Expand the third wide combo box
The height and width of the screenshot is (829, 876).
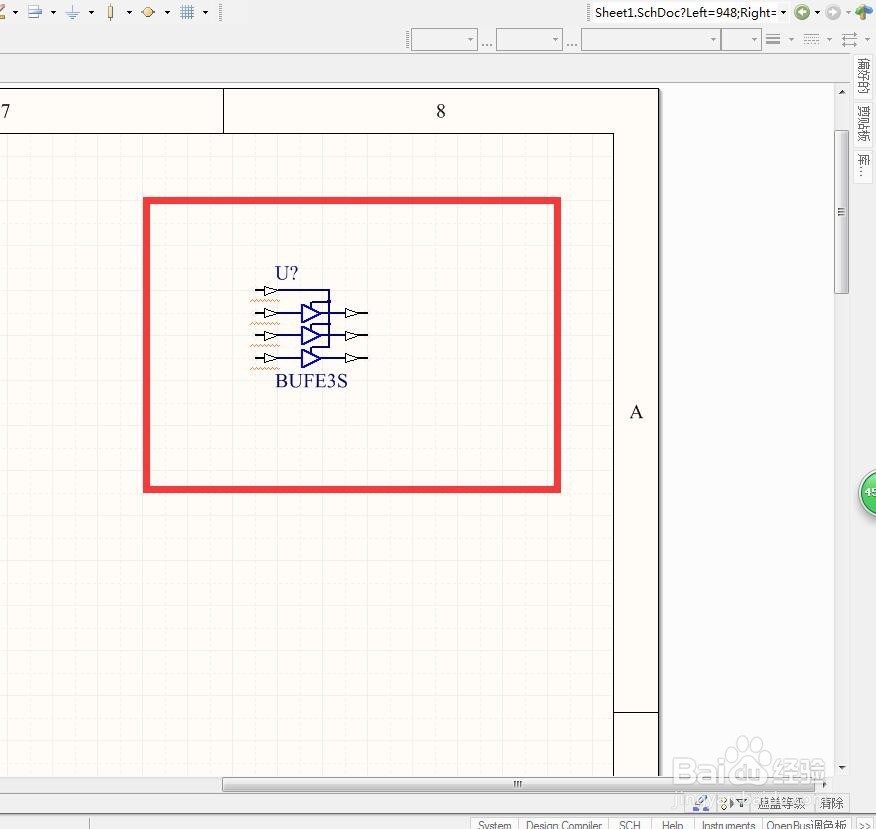[x=713, y=40]
